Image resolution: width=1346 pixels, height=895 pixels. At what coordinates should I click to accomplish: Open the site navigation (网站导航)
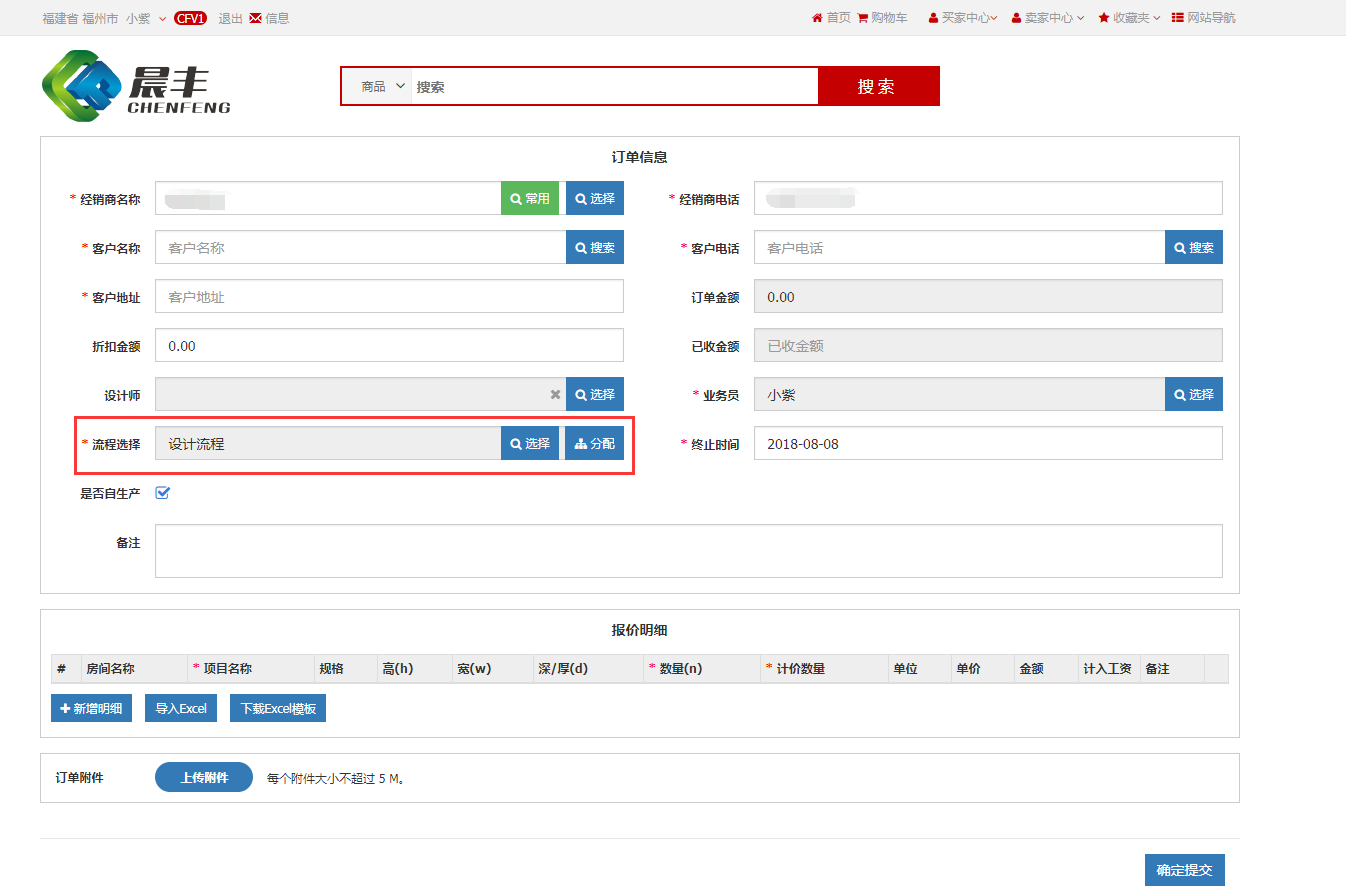point(1203,18)
